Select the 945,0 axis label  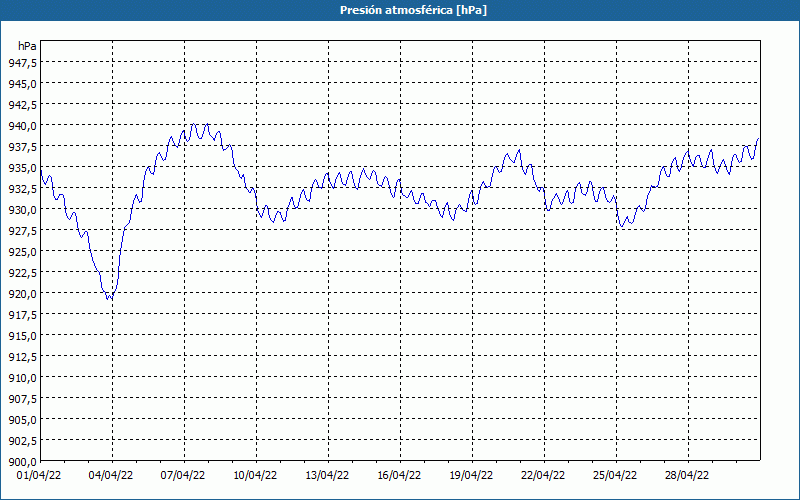tap(22, 83)
